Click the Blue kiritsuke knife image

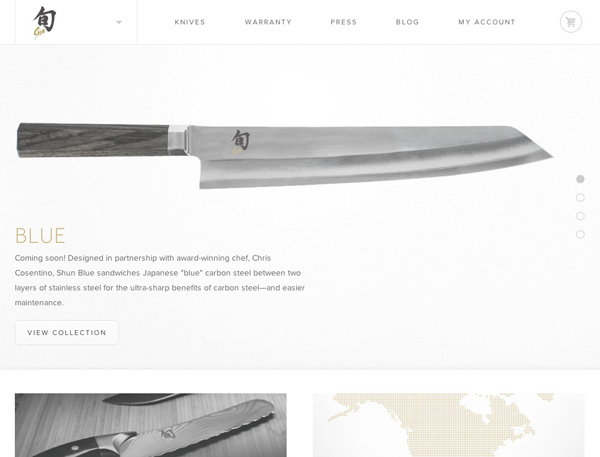[x=285, y=156]
